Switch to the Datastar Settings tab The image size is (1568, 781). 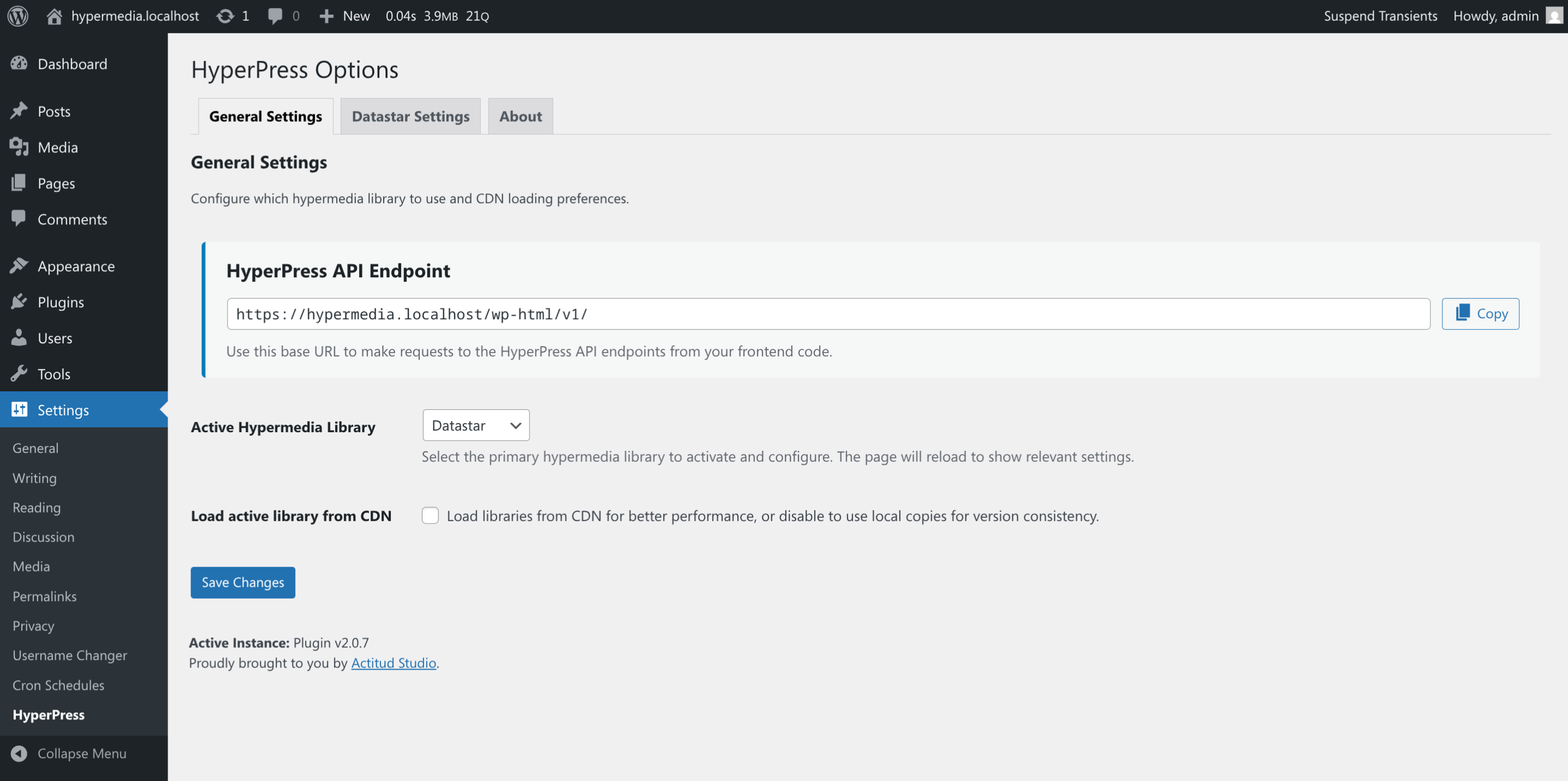tap(411, 116)
